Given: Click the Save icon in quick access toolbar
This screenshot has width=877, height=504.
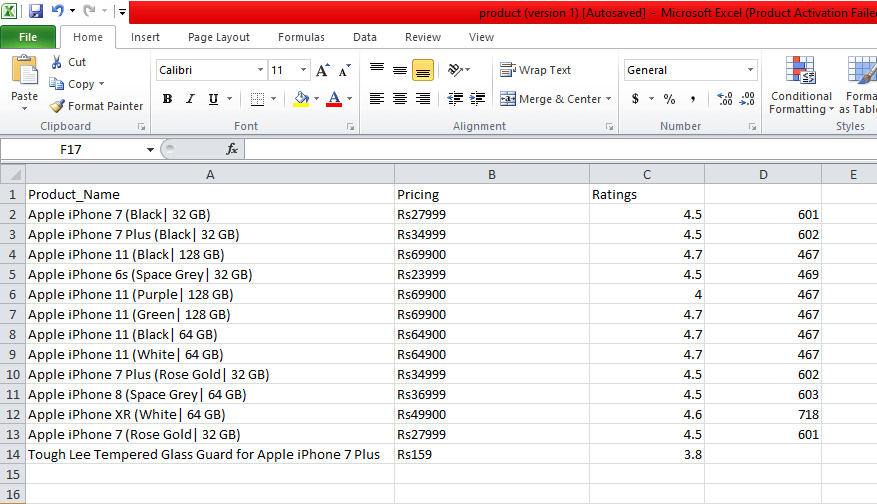Looking at the screenshot, I should pyautogui.click(x=36, y=12).
